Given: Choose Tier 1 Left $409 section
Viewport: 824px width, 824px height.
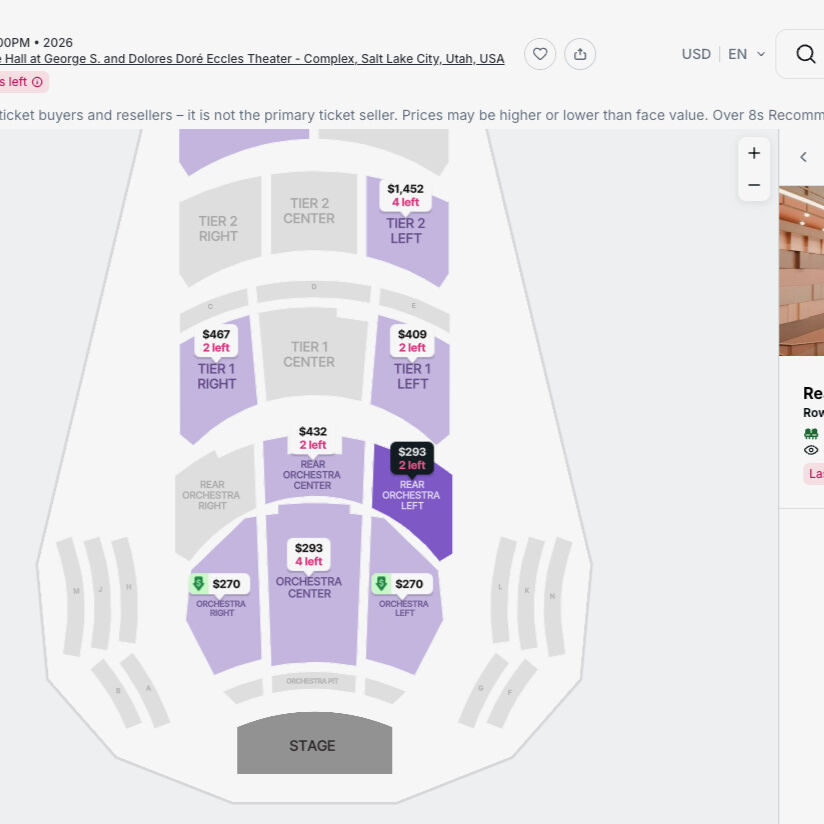Looking at the screenshot, I should 412,377.
